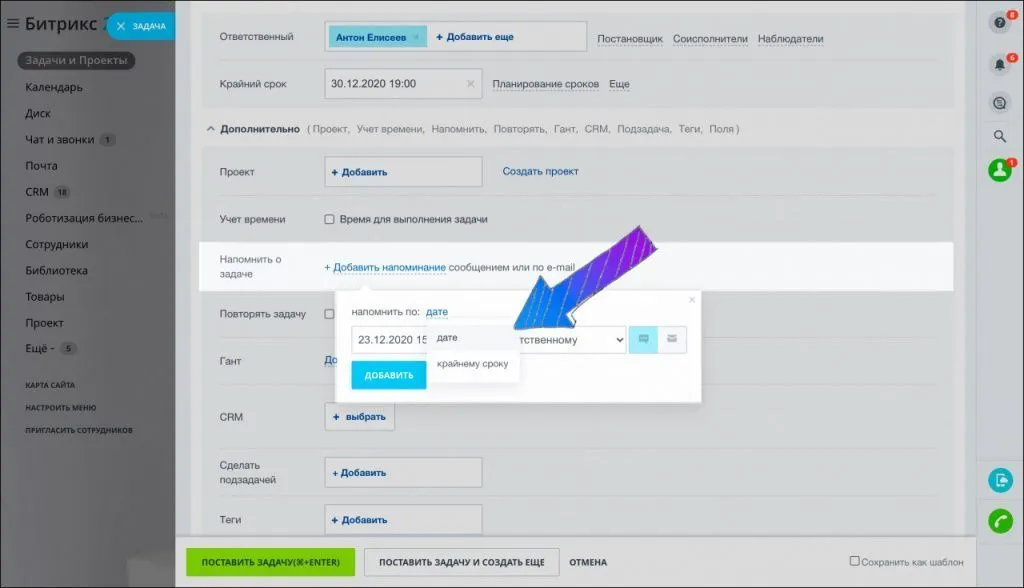The image size is (1024, 588).
Task: Select reminder by message icon
Action: tap(643, 340)
